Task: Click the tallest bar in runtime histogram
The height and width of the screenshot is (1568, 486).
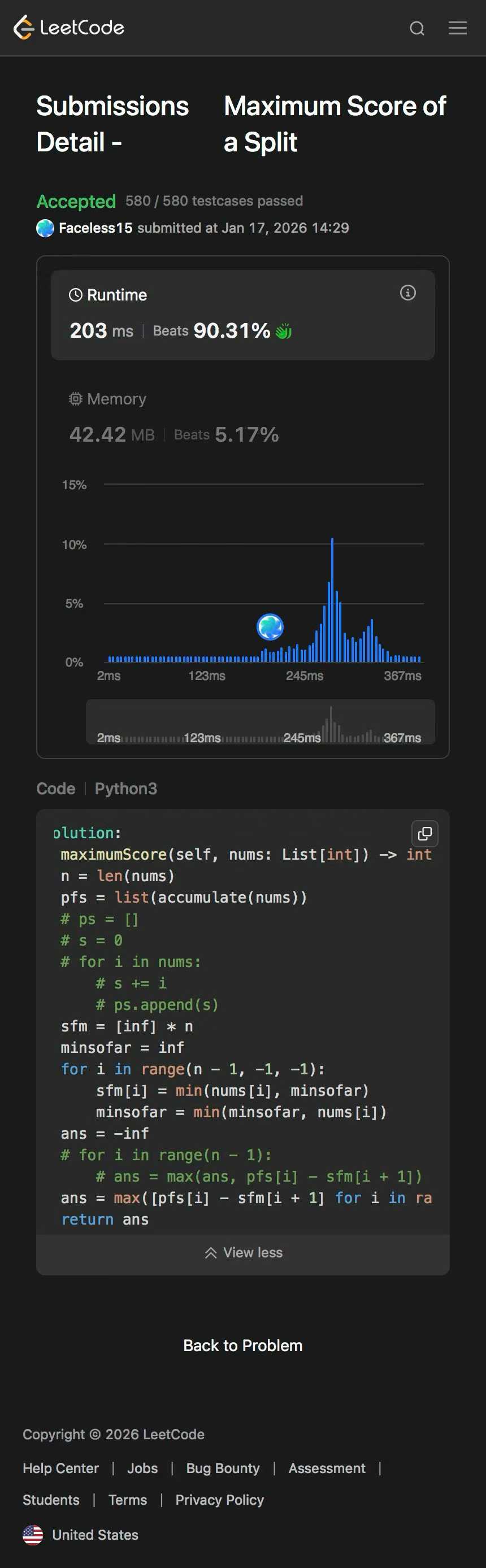Action: [332, 599]
